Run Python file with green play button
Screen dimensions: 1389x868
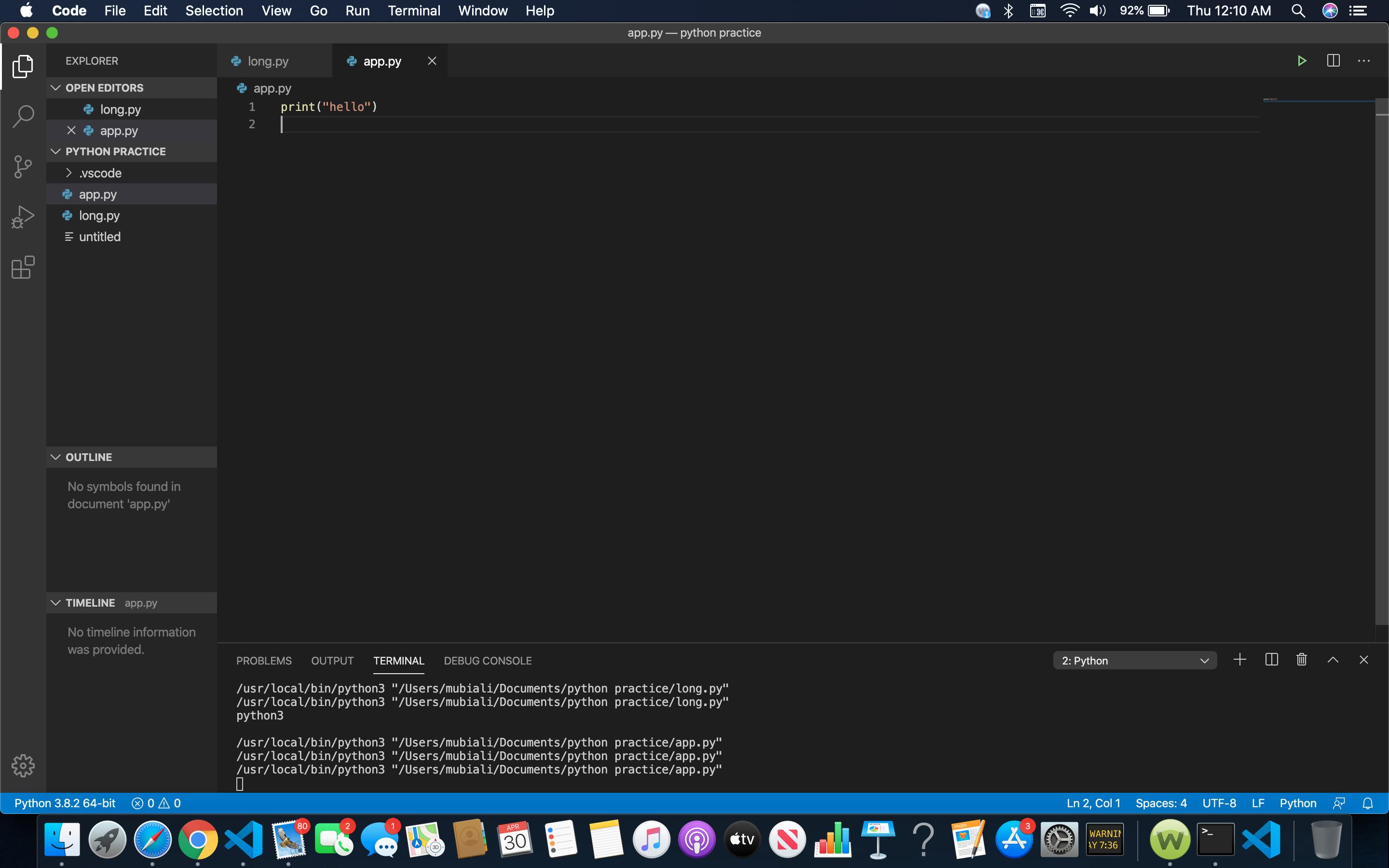click(1302, 61)
